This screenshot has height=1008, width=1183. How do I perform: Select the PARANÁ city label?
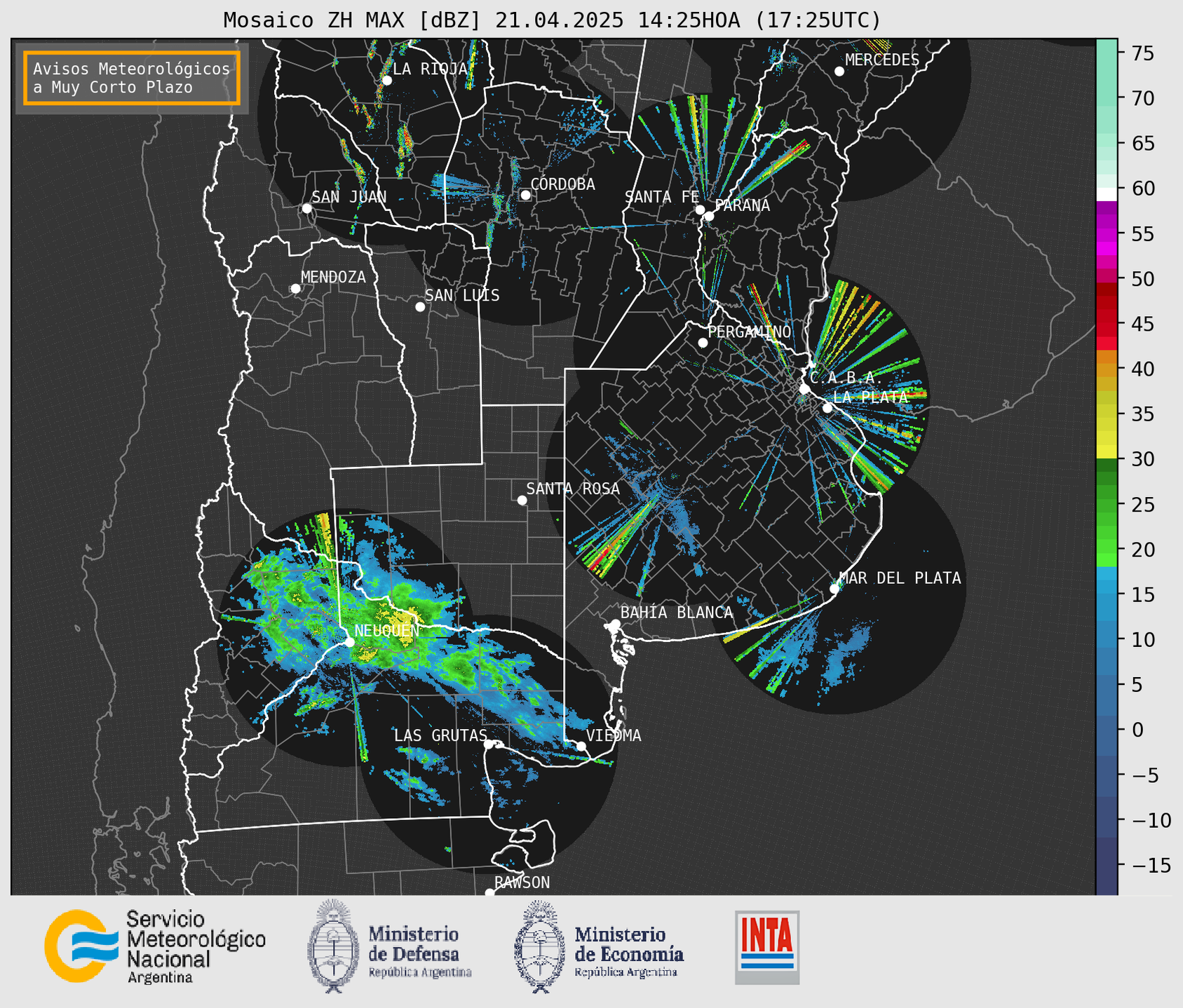(742, 205)
